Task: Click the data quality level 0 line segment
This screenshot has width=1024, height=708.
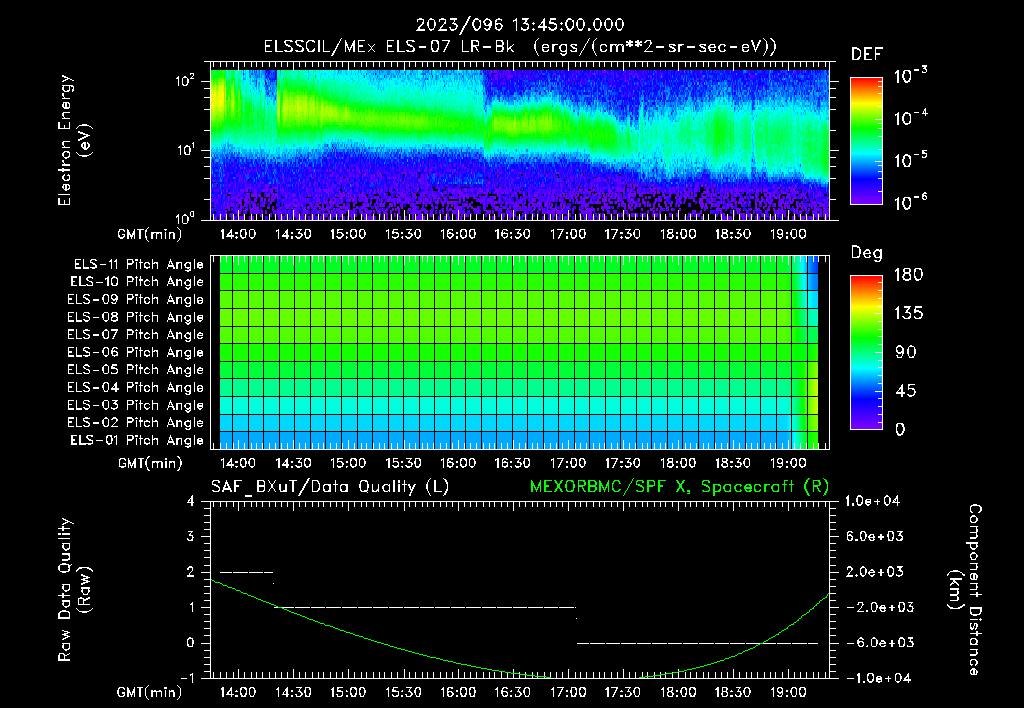Action: (x=697, y=643)
